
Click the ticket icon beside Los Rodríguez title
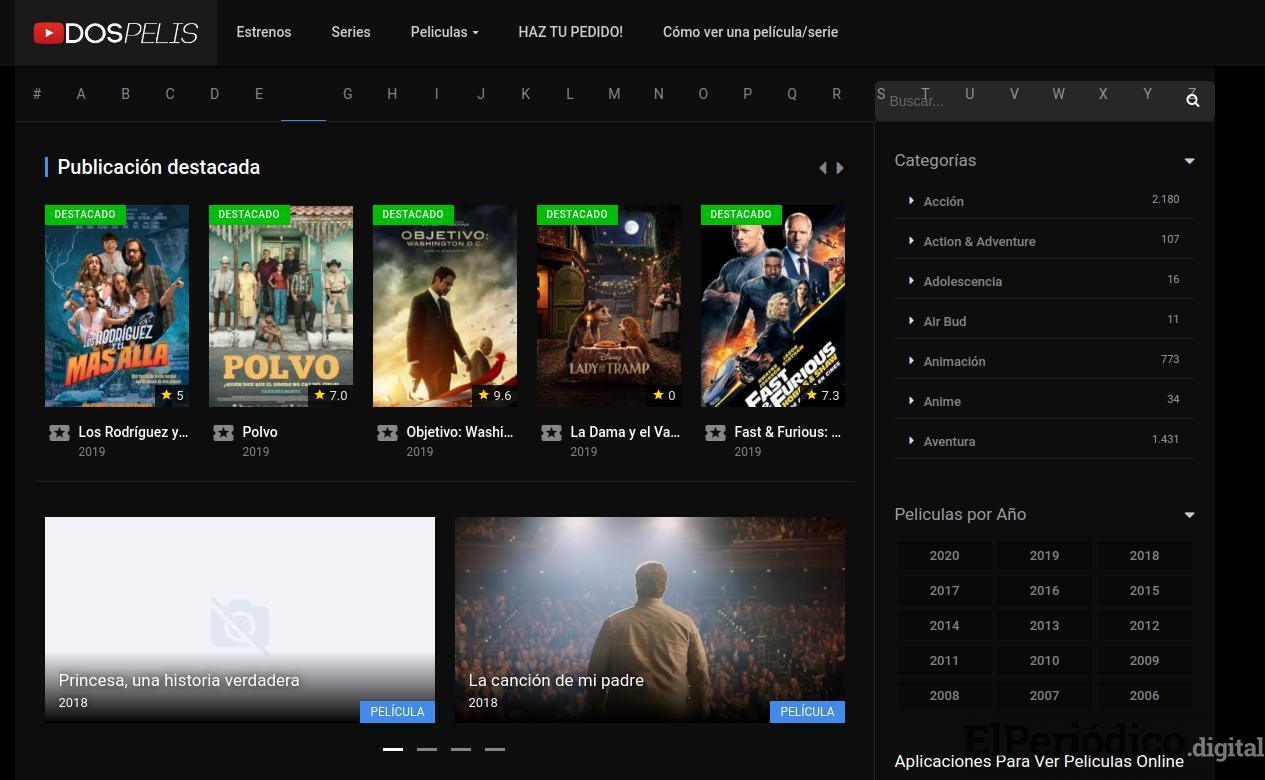coord(59,433)
